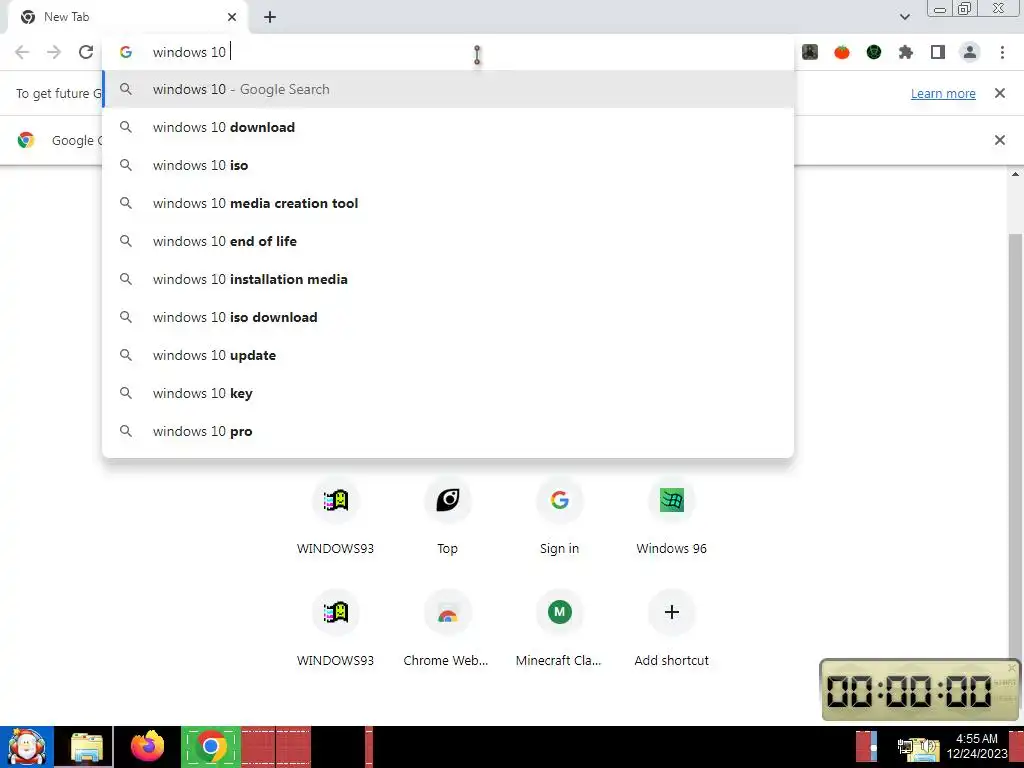
Task: Dismiss the 'To get future' info bar
Action: 999,93
